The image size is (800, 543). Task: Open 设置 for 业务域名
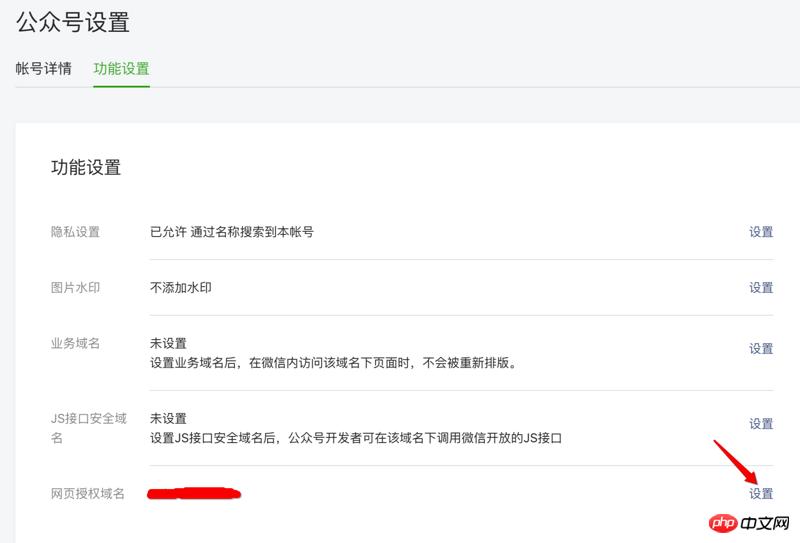pyautogui.click(x=761, y=349)
